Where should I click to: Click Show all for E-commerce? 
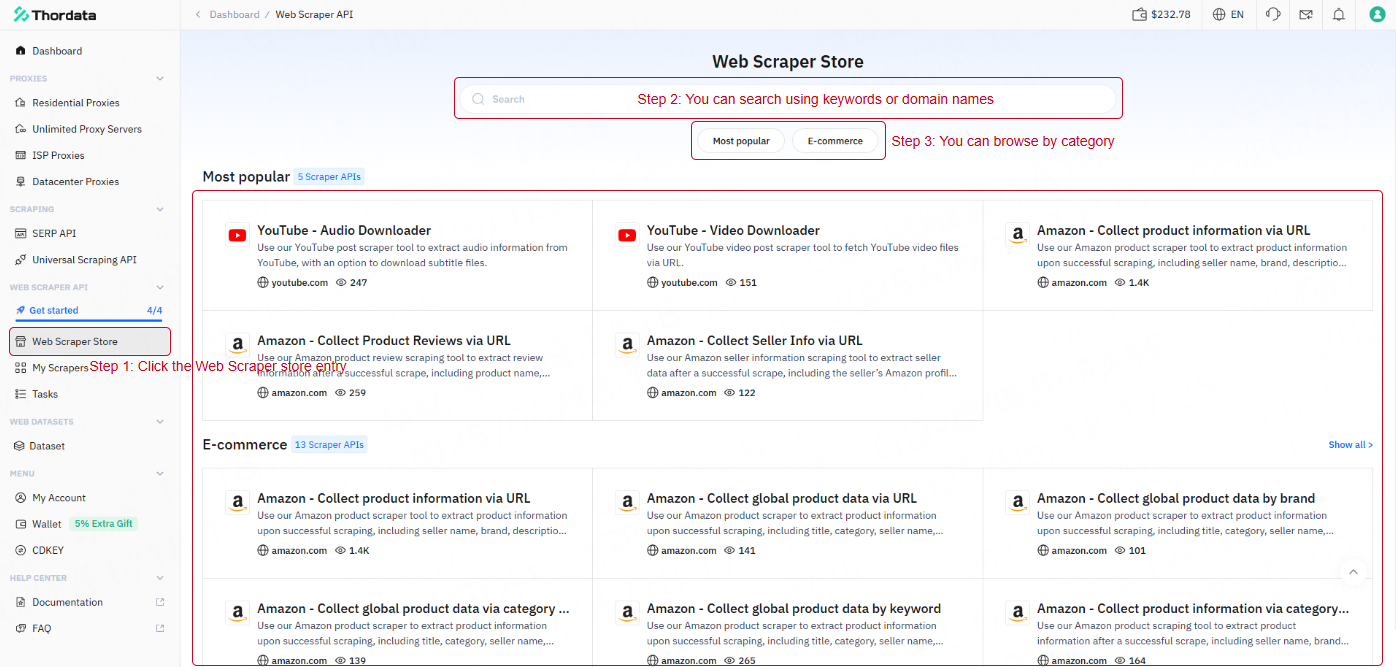point(1350,445)
